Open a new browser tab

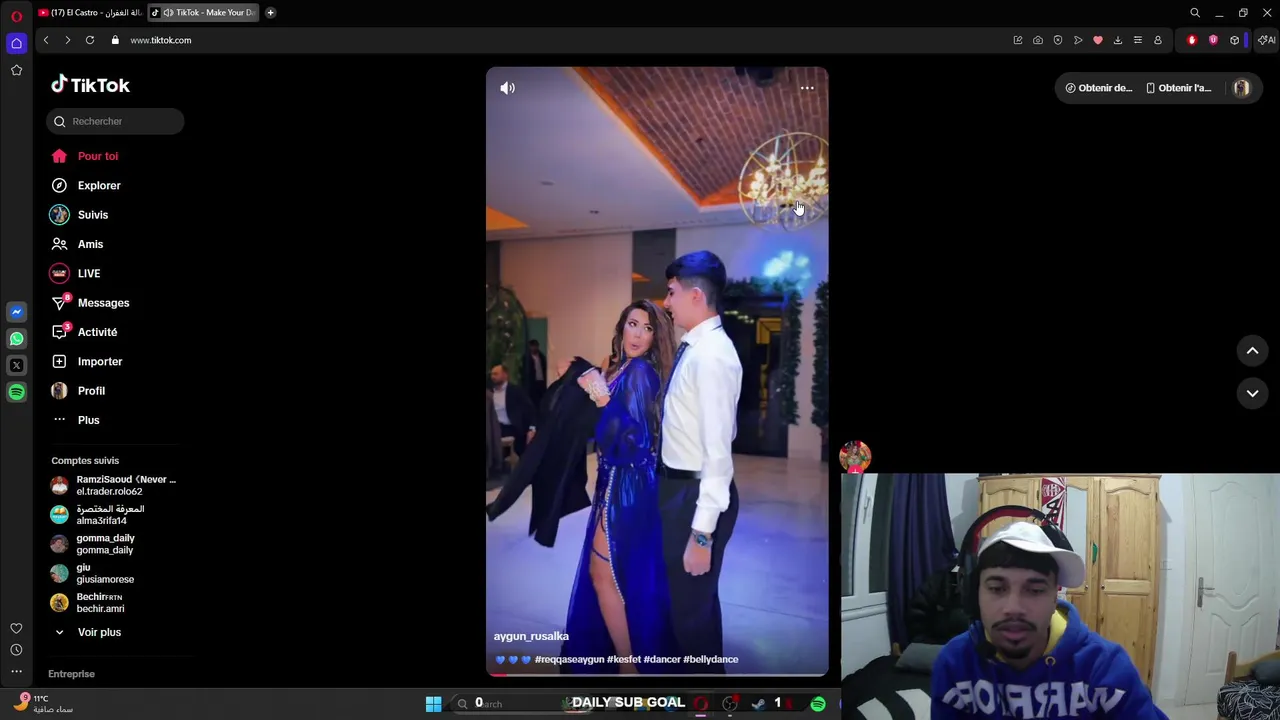pyautogui.click(x=270, y=12)
